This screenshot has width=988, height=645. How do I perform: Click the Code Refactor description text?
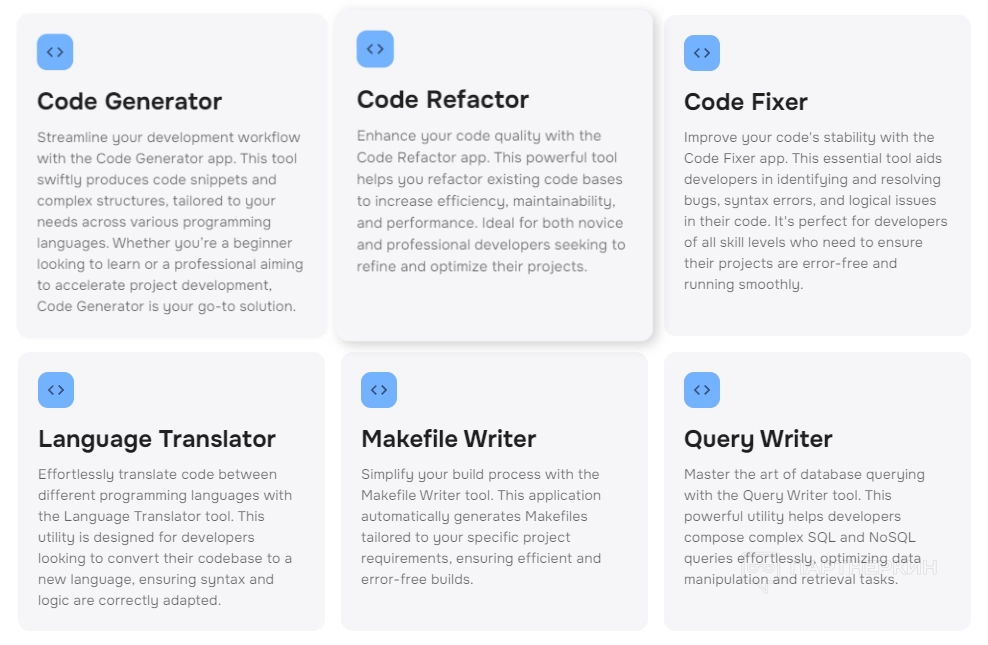[492, 201]
